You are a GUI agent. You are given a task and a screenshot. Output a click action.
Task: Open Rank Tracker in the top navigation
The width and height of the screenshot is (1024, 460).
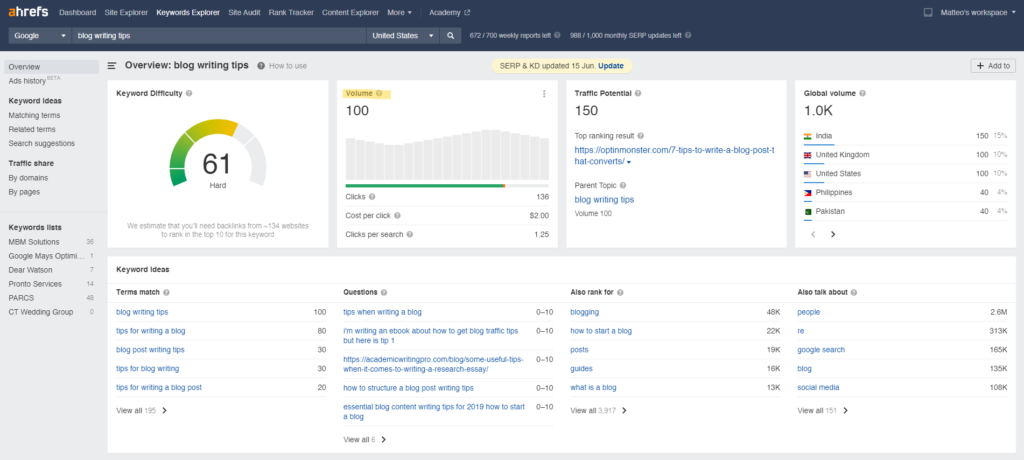point(291,12)
